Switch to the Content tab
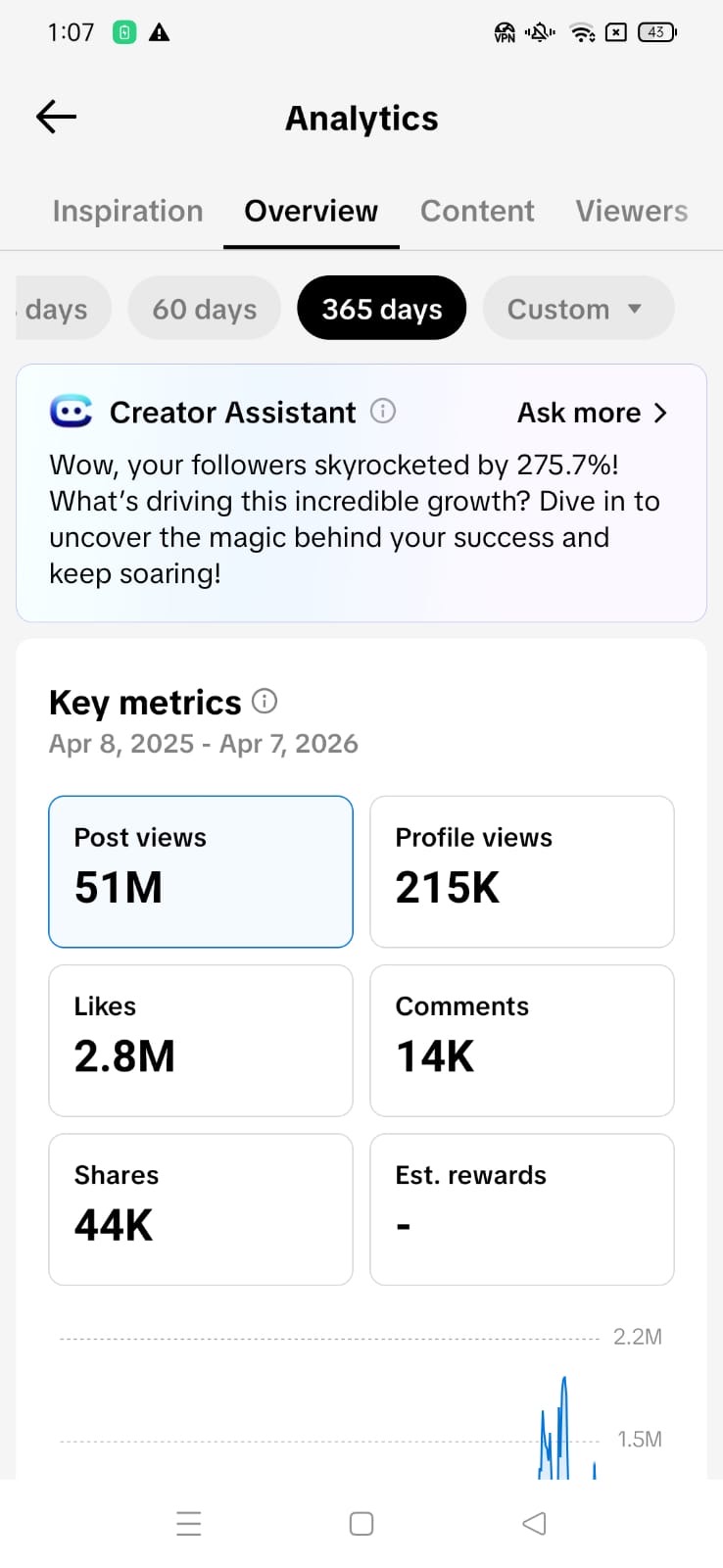The width and height of the screenshot is (723, 1568). tap(477, 211)
